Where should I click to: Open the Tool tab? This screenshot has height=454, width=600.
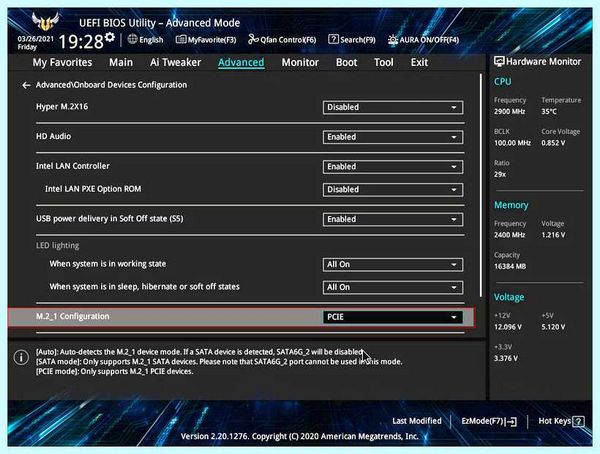[x=384, y=62]
